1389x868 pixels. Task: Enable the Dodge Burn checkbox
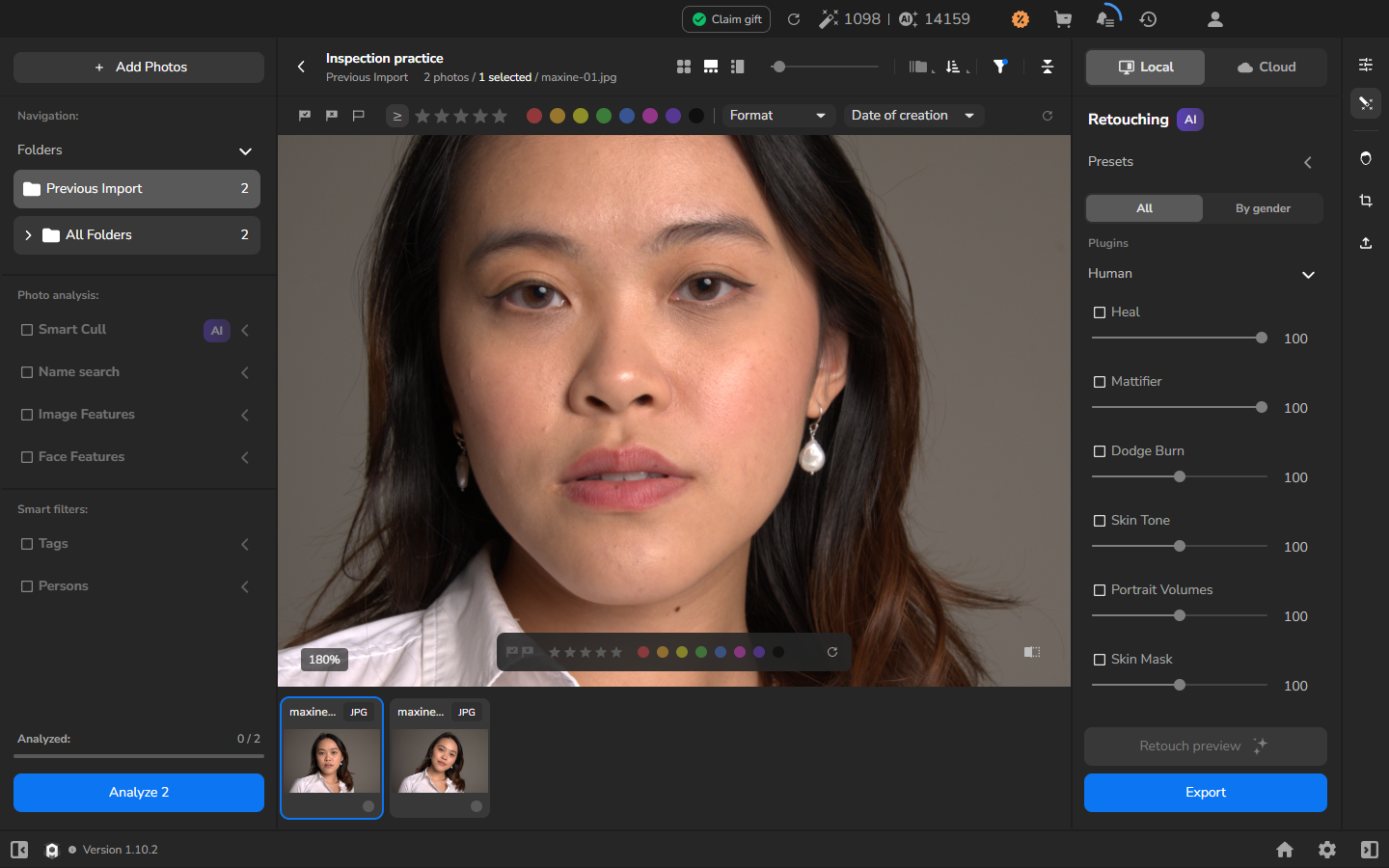click(1100, 451)
